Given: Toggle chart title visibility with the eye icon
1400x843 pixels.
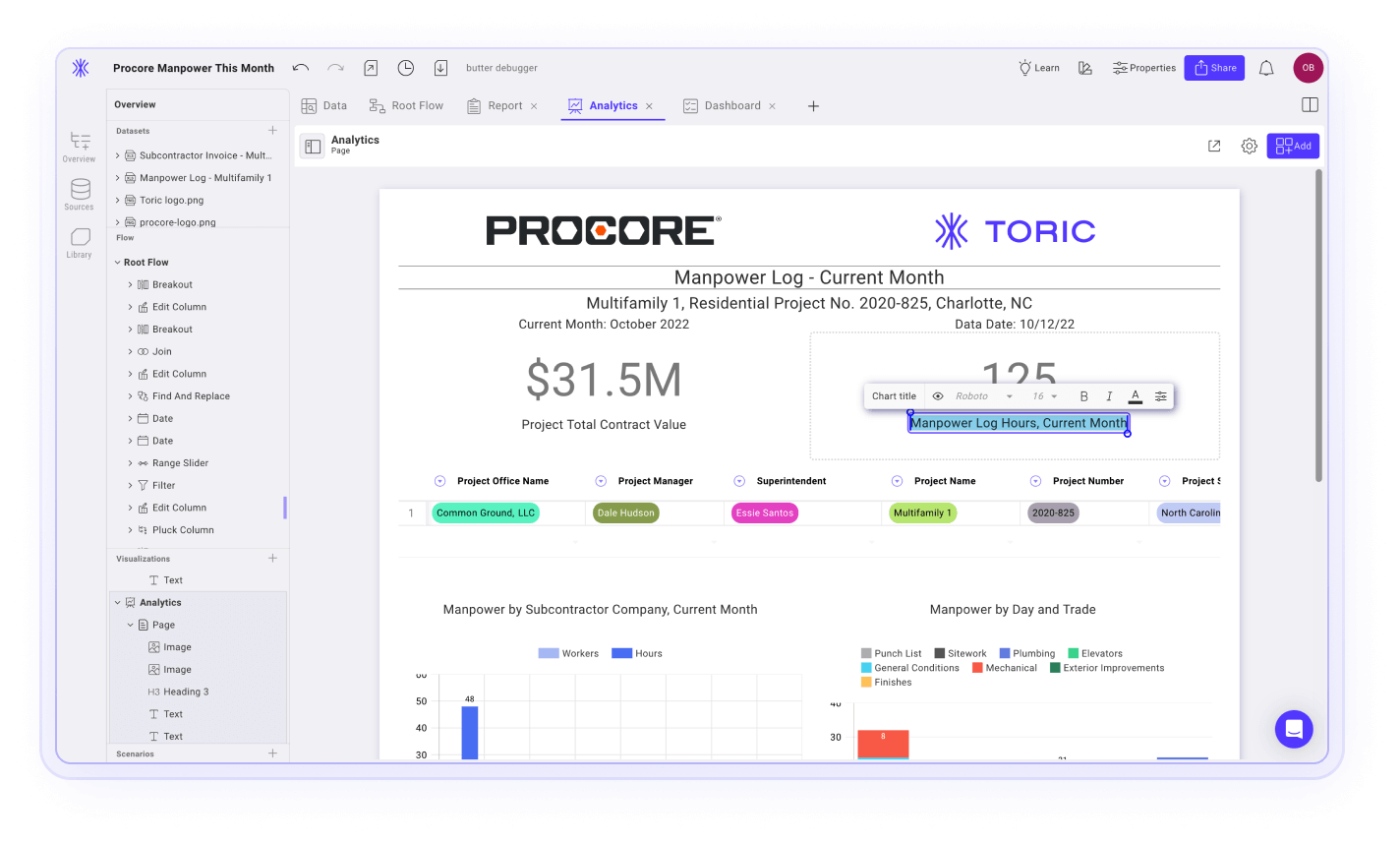Looking at the screenshot, I should [x=937, y=395].
